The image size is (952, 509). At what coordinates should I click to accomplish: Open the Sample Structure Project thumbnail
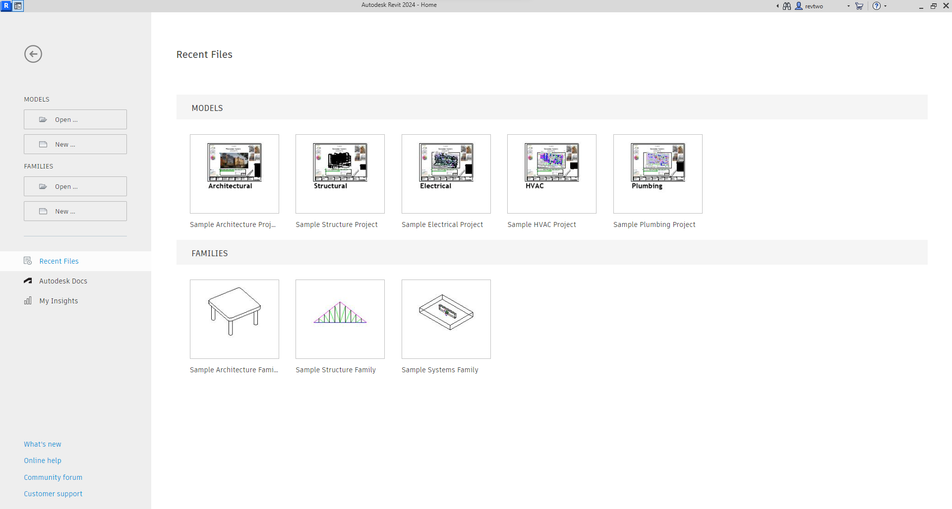coord(340,174)
